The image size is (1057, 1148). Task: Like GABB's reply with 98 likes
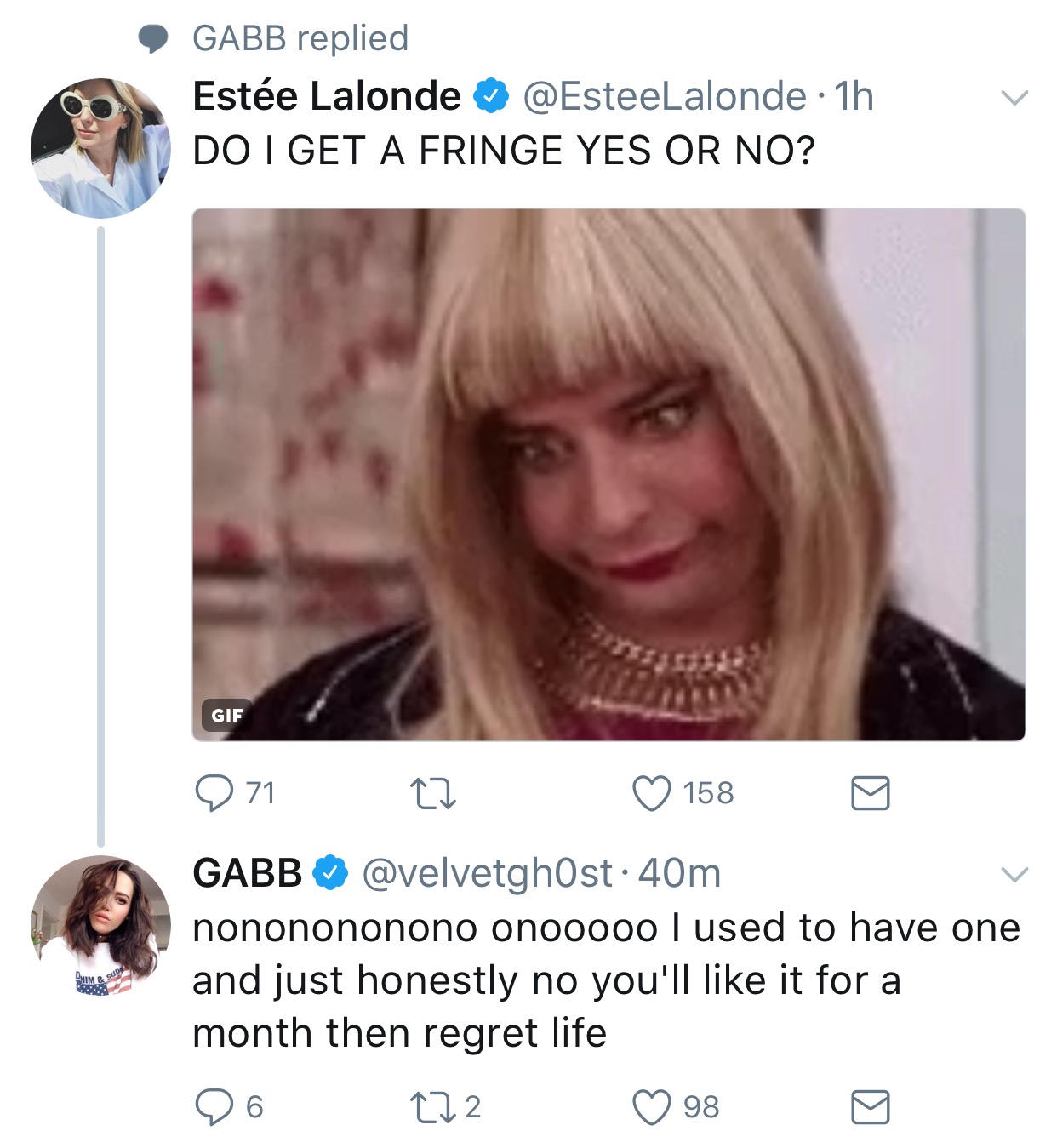652,1107
